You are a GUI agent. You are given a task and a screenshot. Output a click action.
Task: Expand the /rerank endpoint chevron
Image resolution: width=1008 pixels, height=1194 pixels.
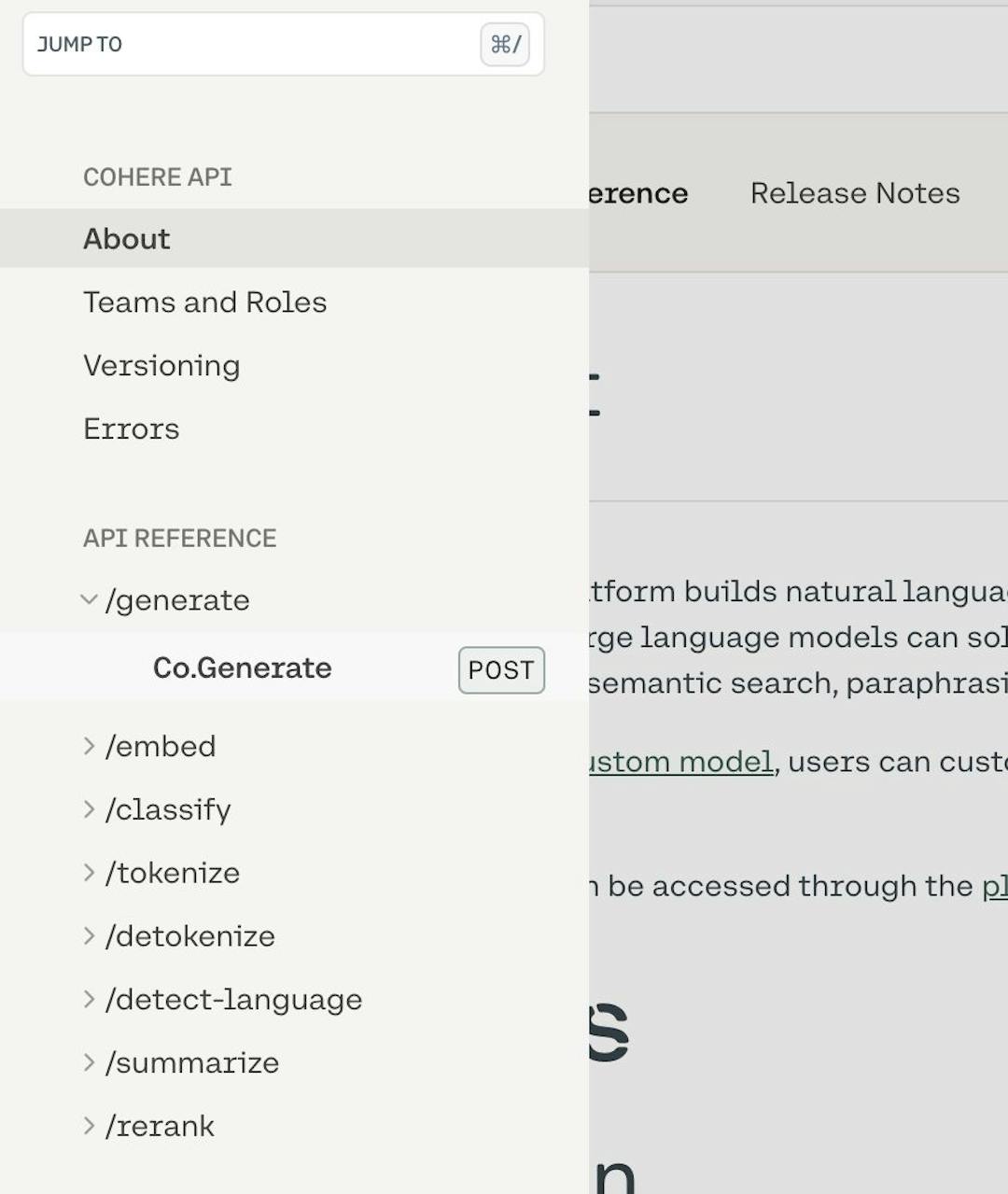pos(90,1126)
